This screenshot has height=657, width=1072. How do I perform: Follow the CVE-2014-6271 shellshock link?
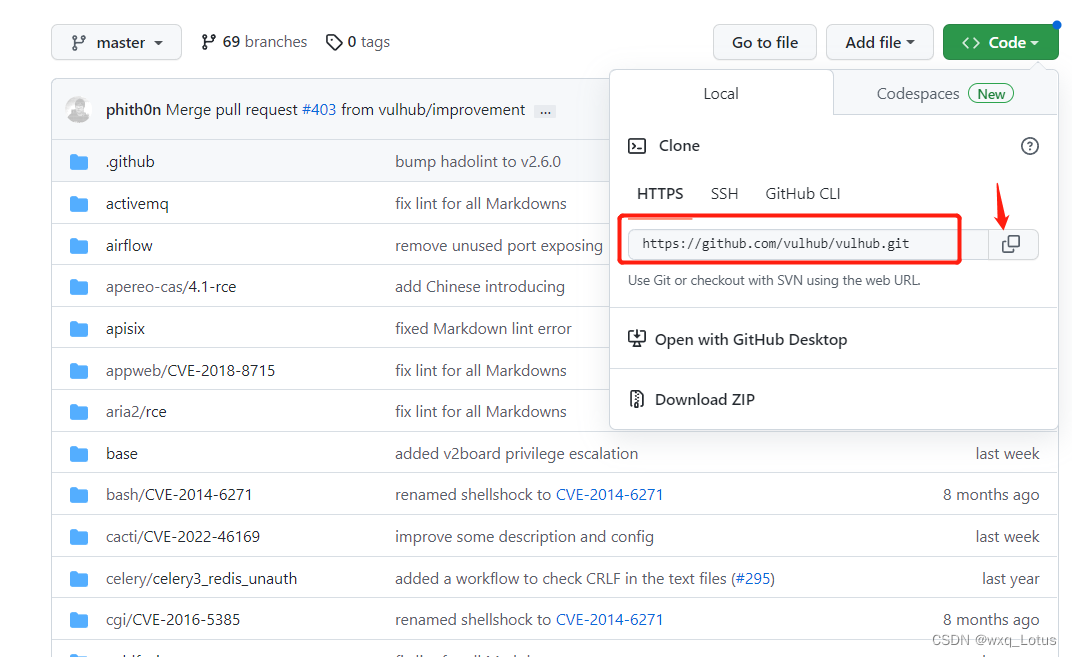tap(610, 494)
